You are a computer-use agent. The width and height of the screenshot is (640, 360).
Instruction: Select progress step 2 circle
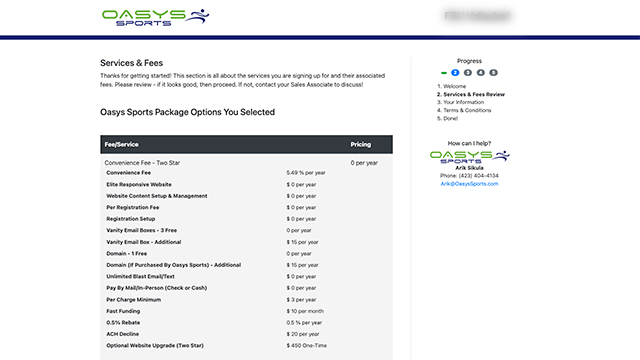[x=455, y=73]
